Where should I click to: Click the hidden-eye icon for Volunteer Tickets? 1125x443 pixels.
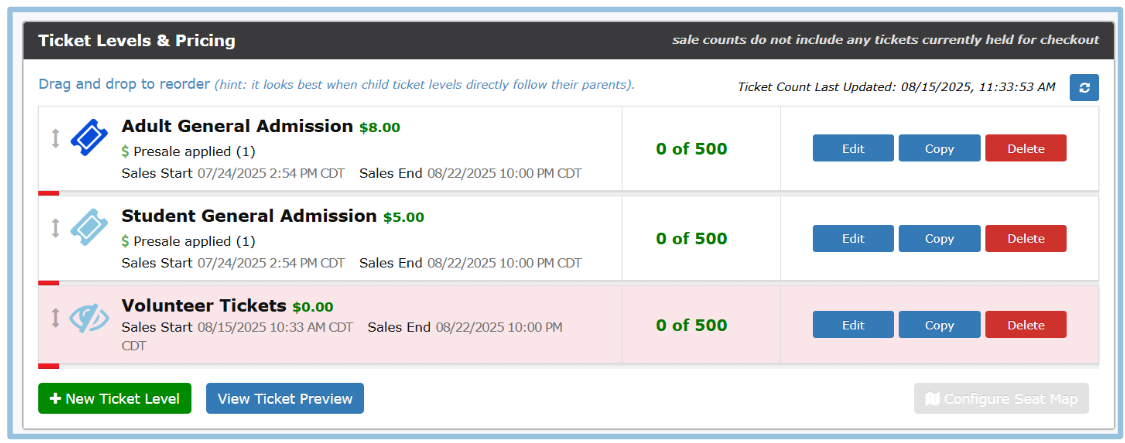[89, 318]
